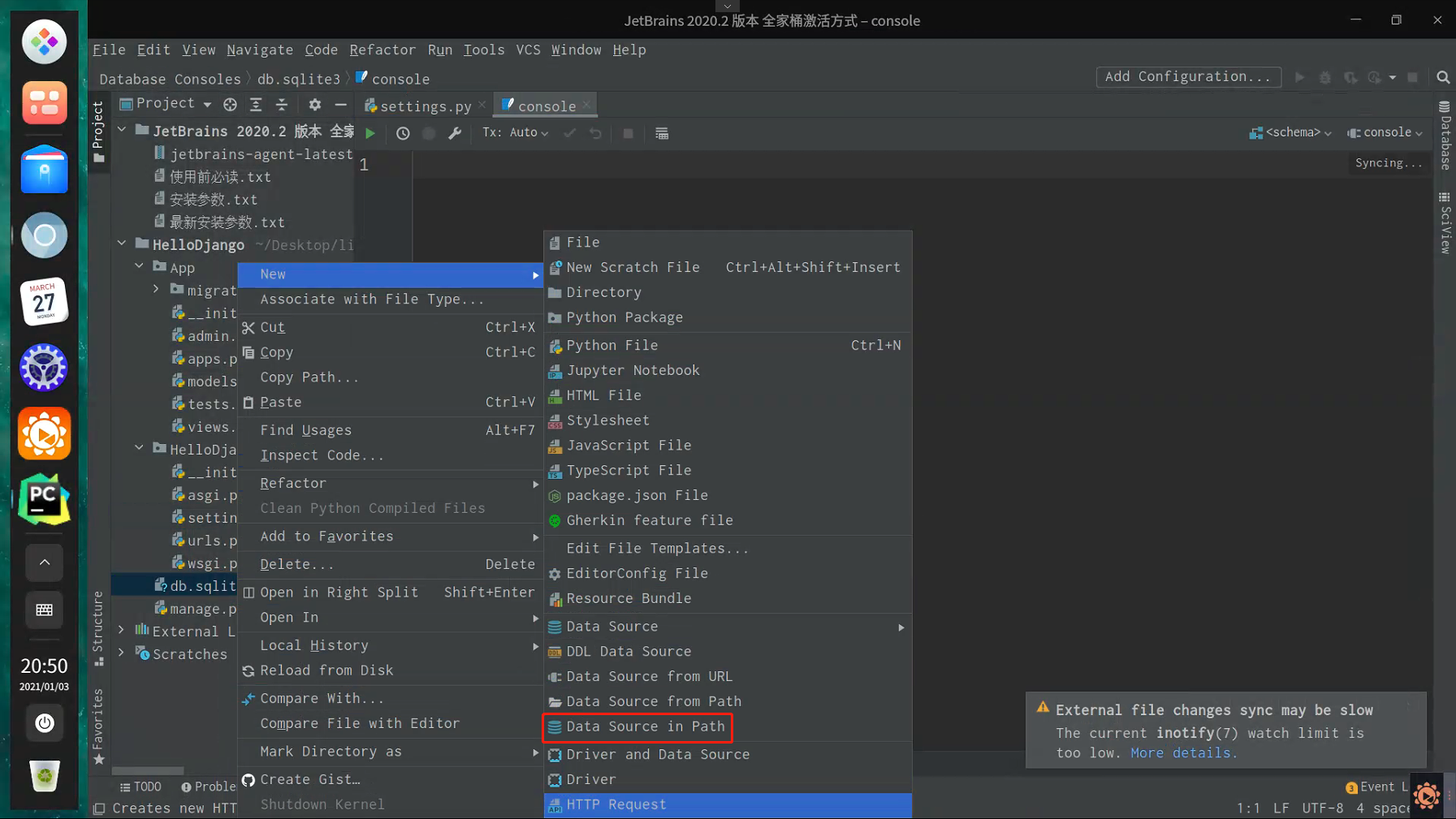Viewport: 1456px width, 819px height.
Task: Click the UTF-8 encoding status indicator
Action: 1322,808
